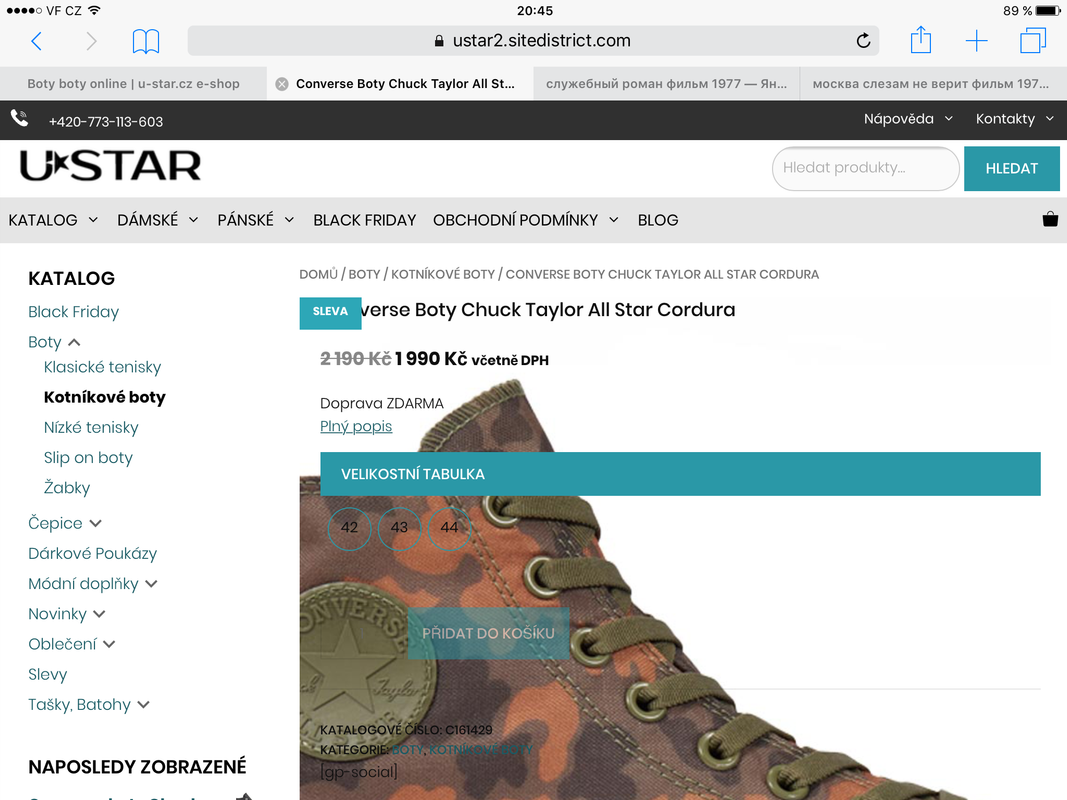Tap the battery indicator in status bar

point(1048,10)
